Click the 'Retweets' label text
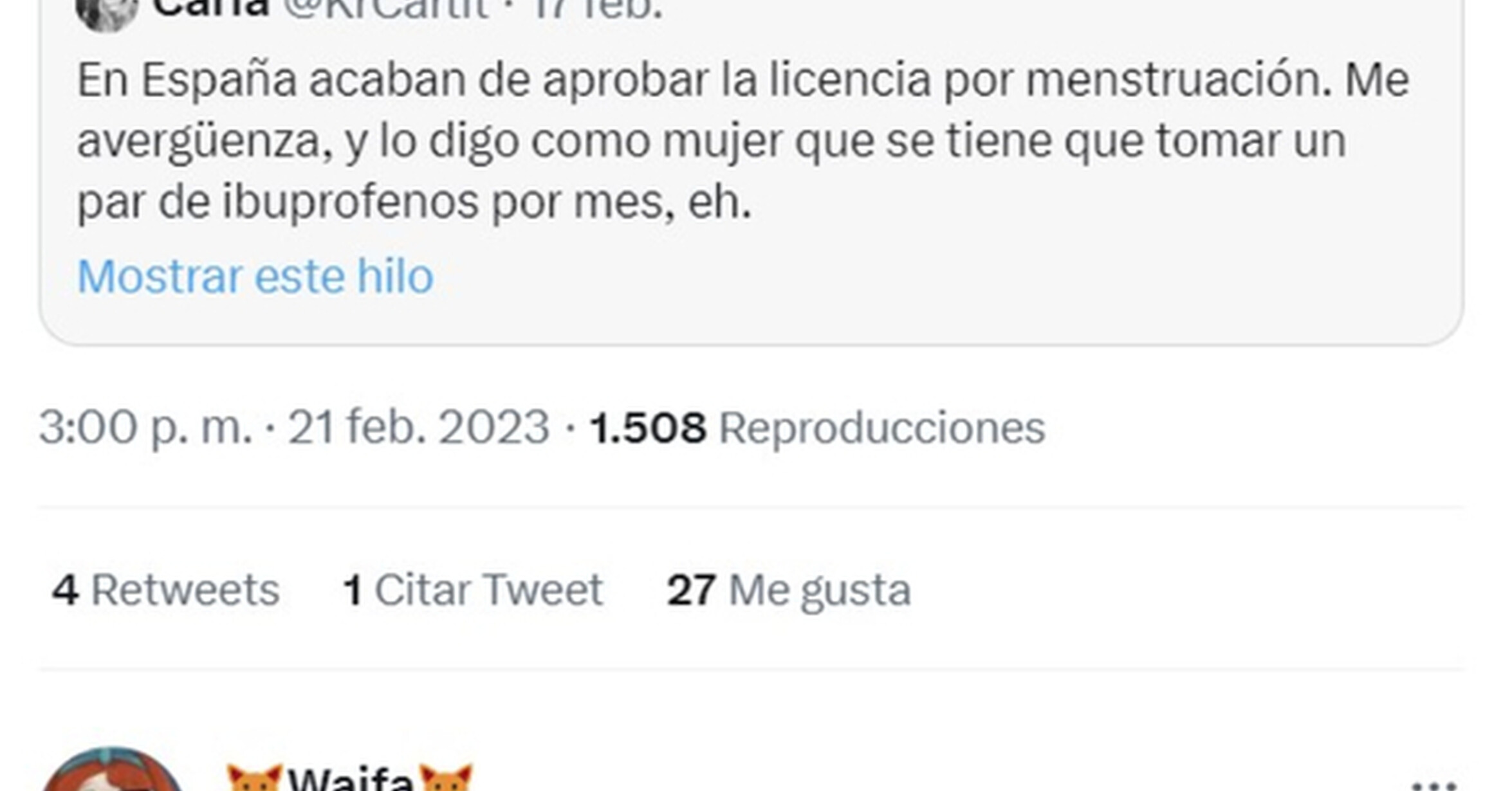 tap(185, 590)
